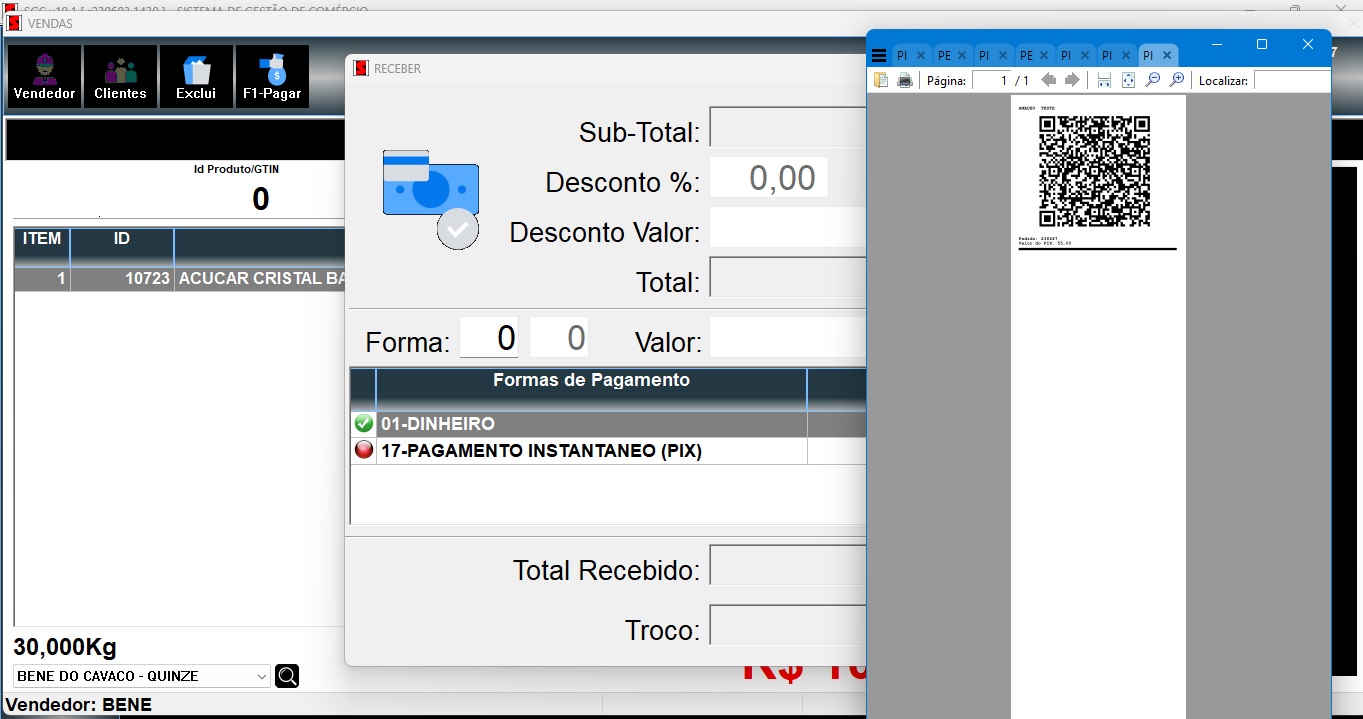Click the magnifier search icon beside the client dropdown
The width and height of the screenshot is (1363, 719).
[x=287, y=676]
